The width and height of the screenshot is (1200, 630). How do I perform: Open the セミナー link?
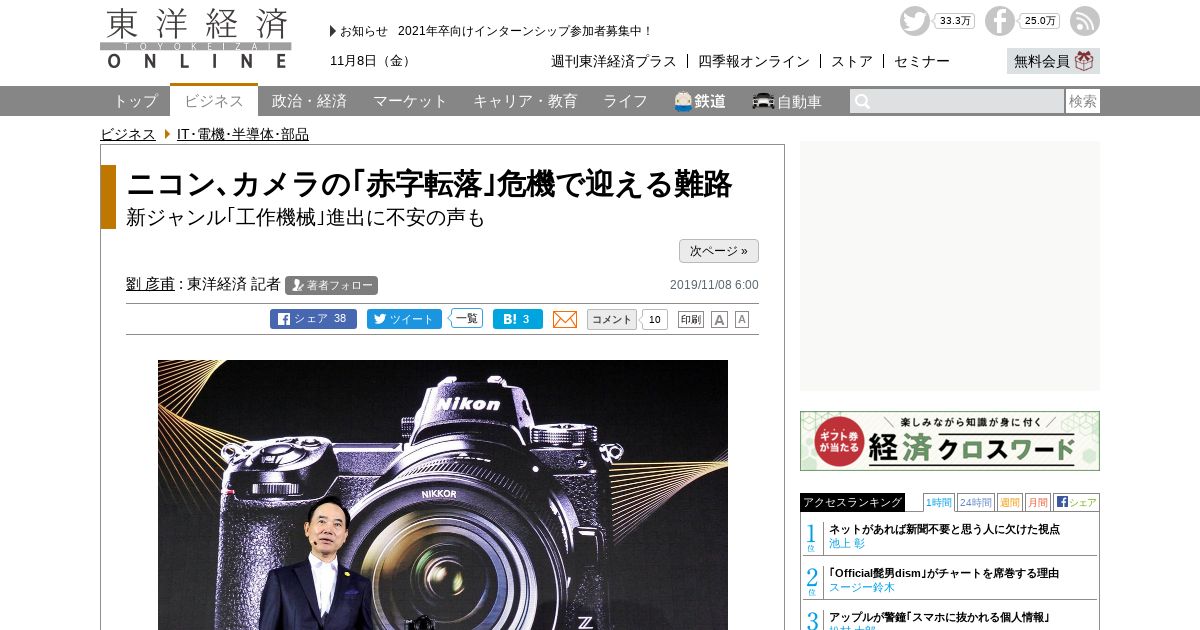click(x=922, y=61)
